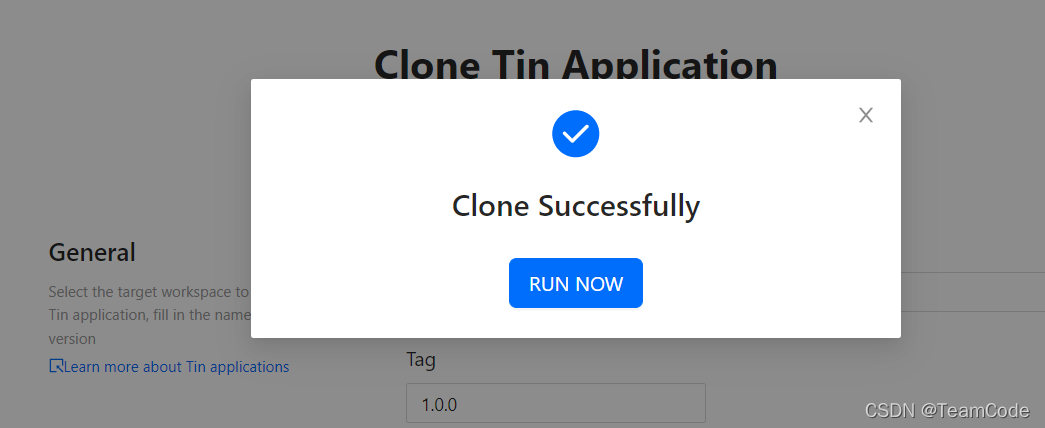Click the RUN NOW button
This screenshot has width=1045, height=428.
tap(576, 283)
